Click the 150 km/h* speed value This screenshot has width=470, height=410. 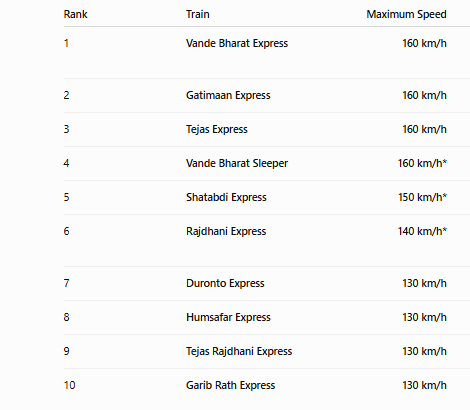(422, 197)
